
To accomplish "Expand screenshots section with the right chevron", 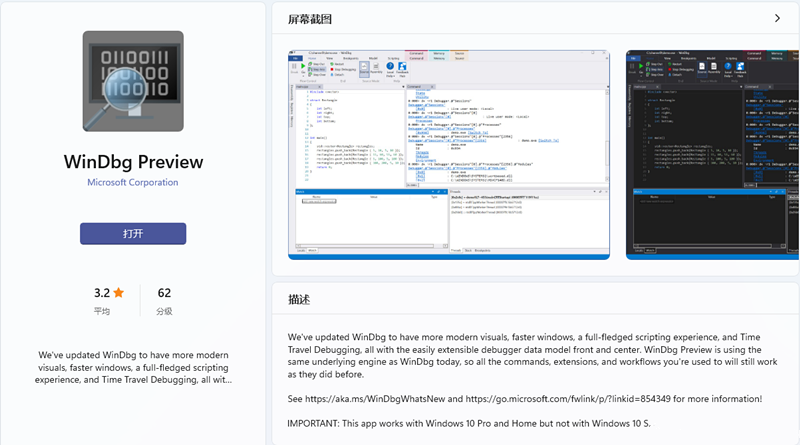I will [x=777, y=18].
